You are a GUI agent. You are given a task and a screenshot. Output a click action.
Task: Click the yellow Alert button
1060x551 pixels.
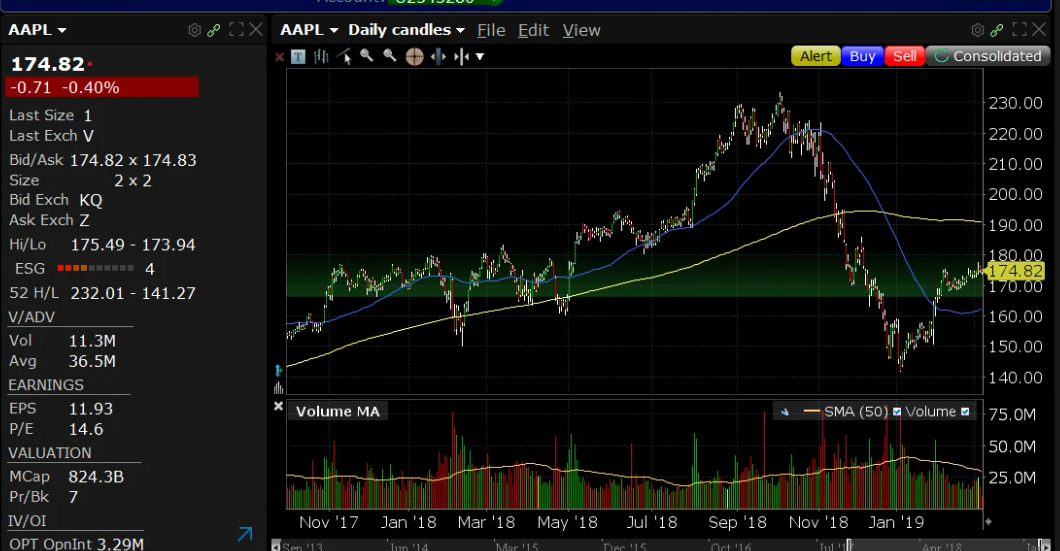pyautogui.click(x=815, y=56)
